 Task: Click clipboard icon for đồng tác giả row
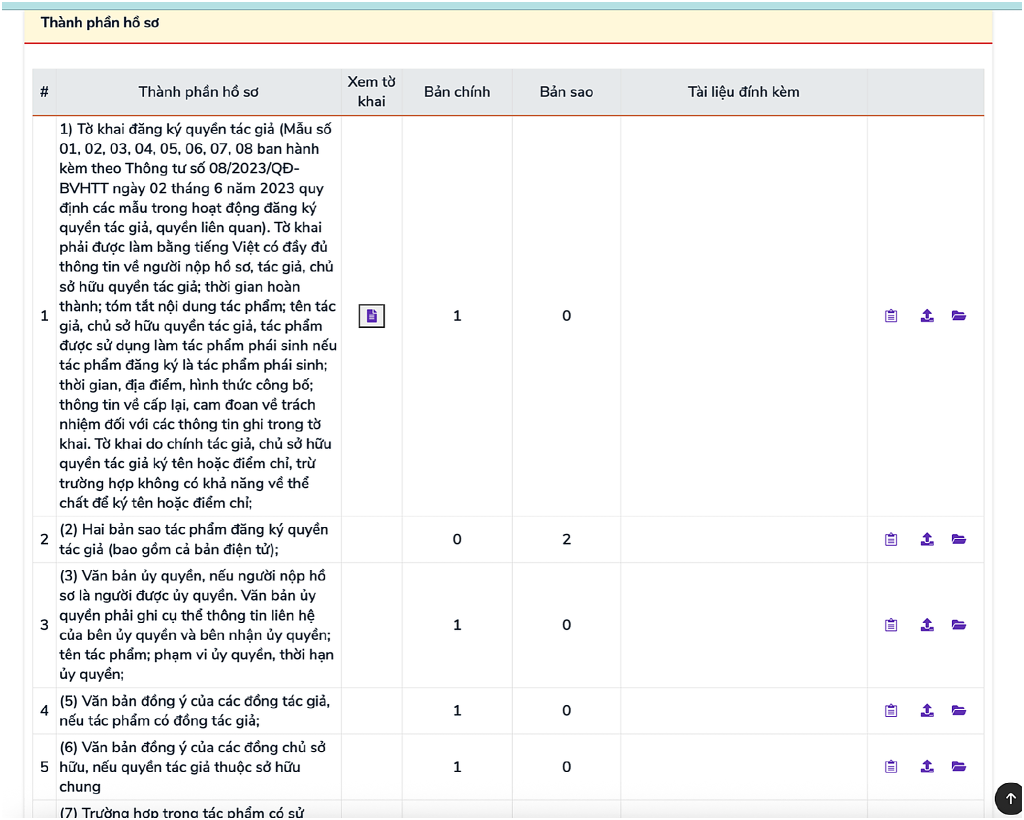point(891,710)
